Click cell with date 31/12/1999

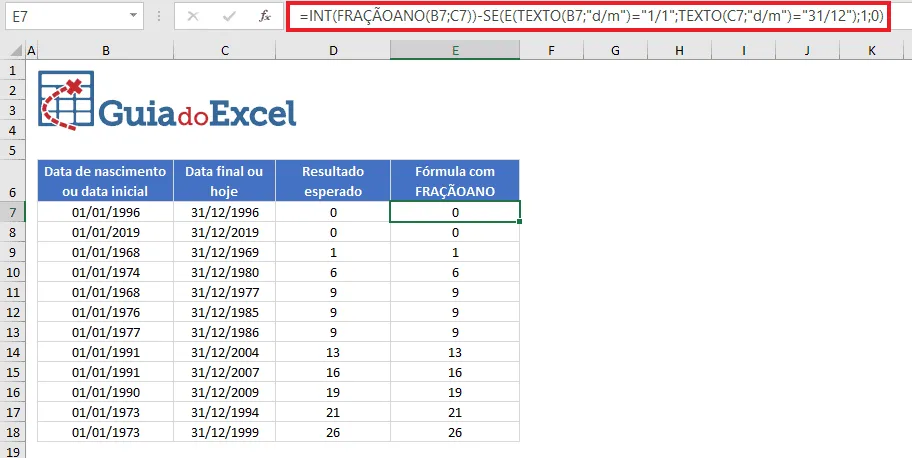[x=225, y=432]
